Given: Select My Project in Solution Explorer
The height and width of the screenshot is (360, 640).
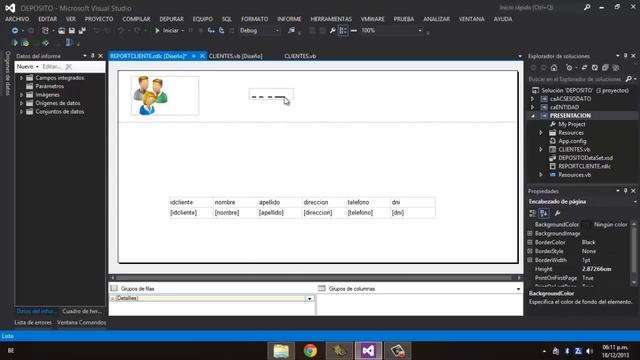Looking at the screenshot, I should pos(571,124).
